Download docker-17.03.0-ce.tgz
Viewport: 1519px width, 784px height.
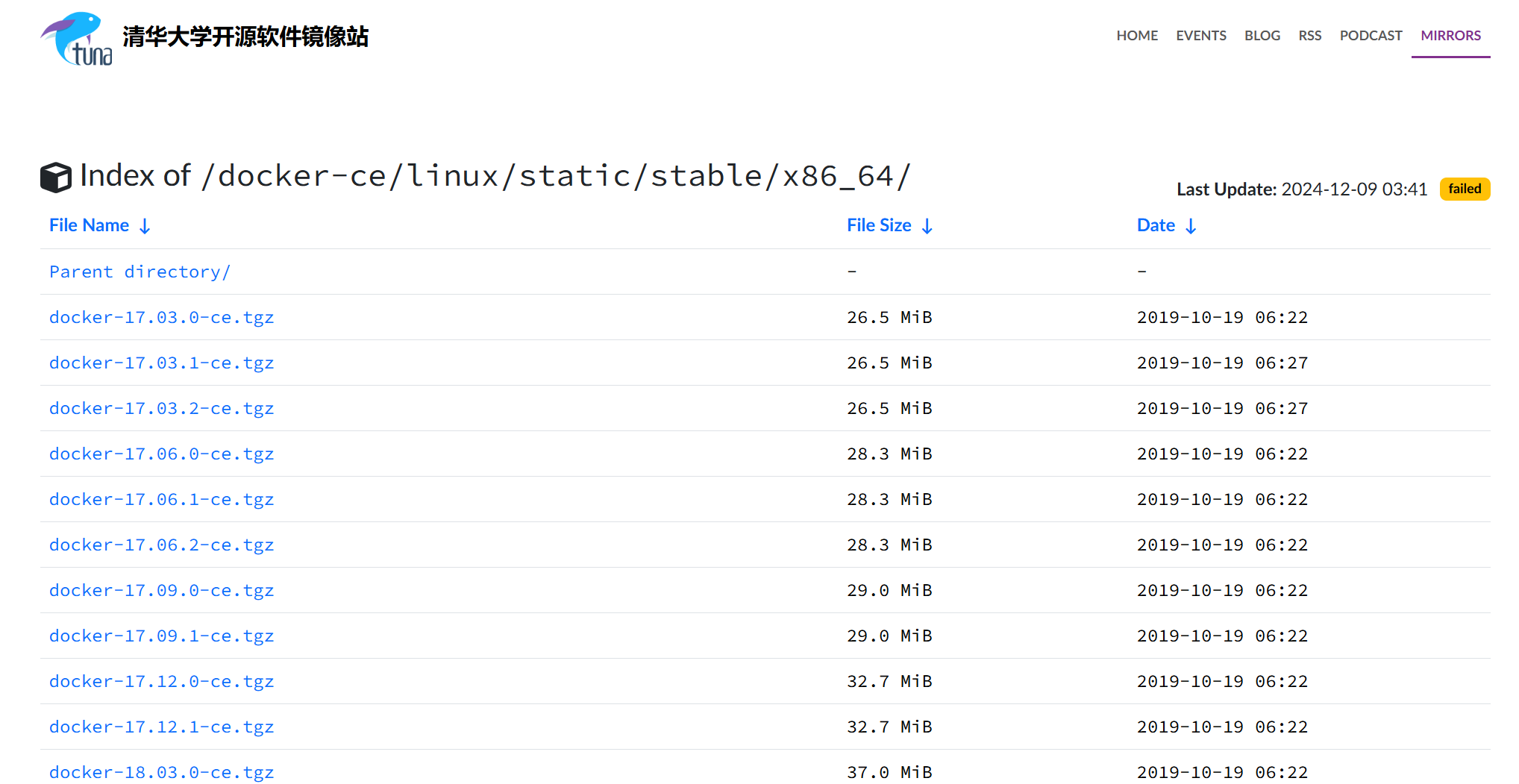point(161,318)
